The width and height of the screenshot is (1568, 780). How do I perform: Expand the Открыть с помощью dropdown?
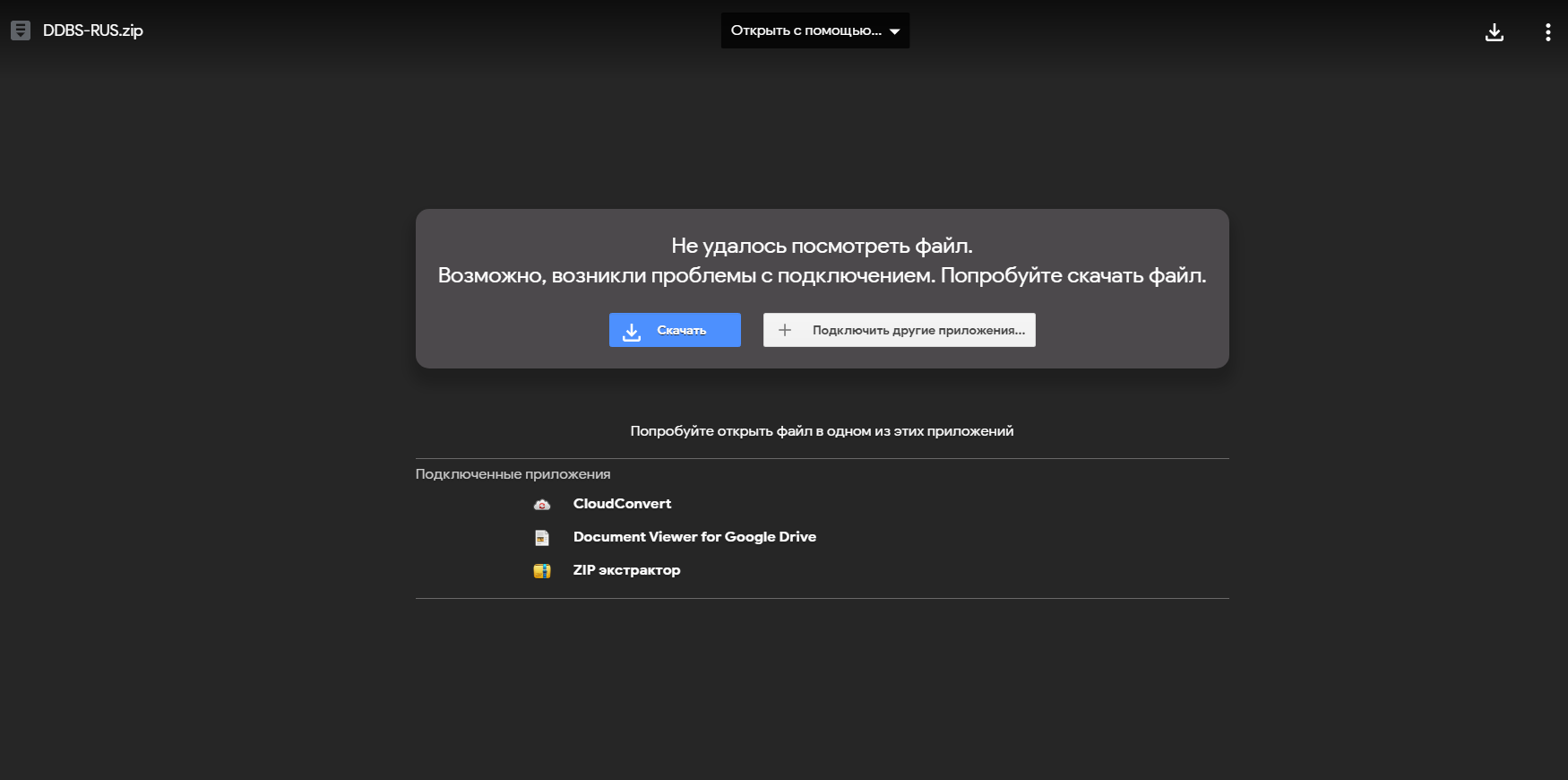[x=815, y=30]
